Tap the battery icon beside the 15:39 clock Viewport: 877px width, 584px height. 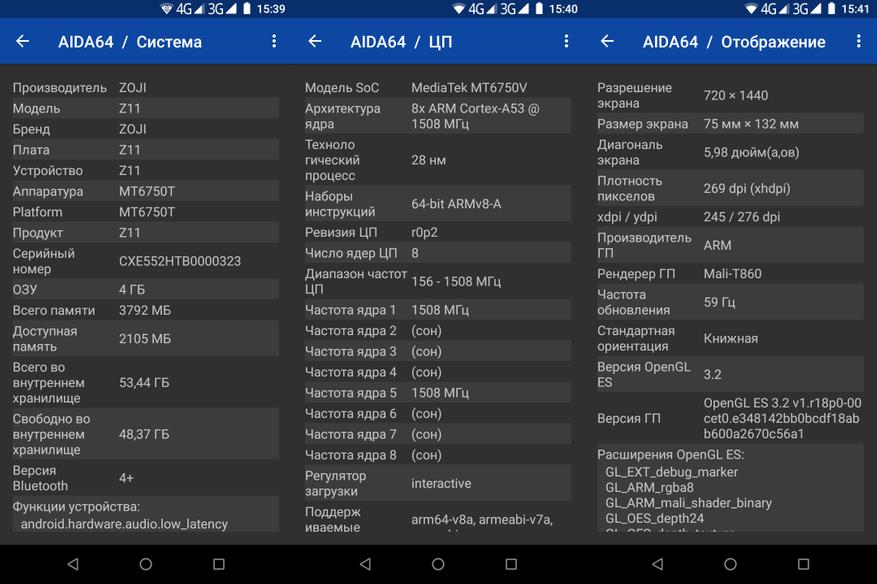(247, 8)
